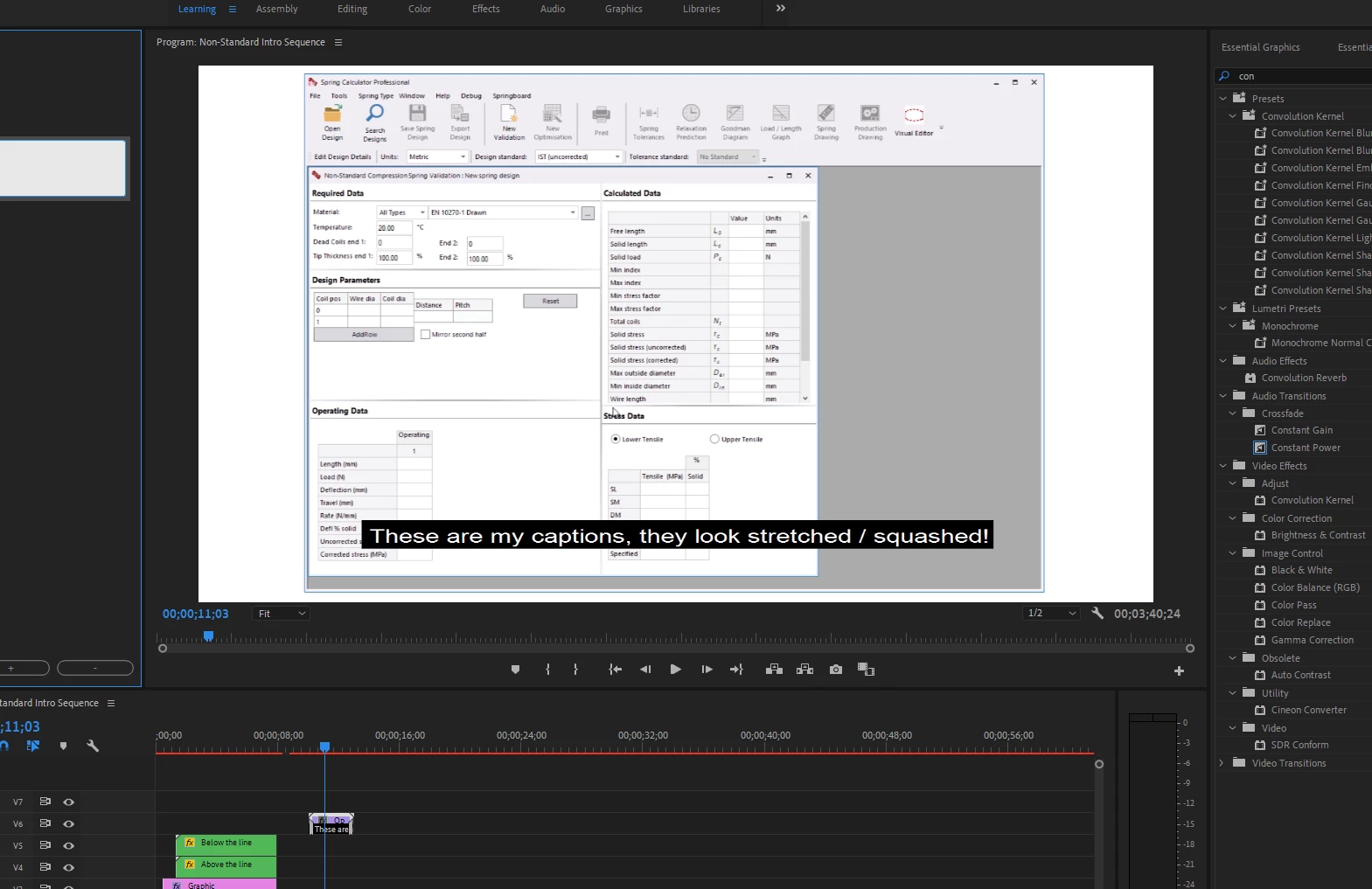Select the Above the line clip
Screen dimensions: 1372x889
226,865
